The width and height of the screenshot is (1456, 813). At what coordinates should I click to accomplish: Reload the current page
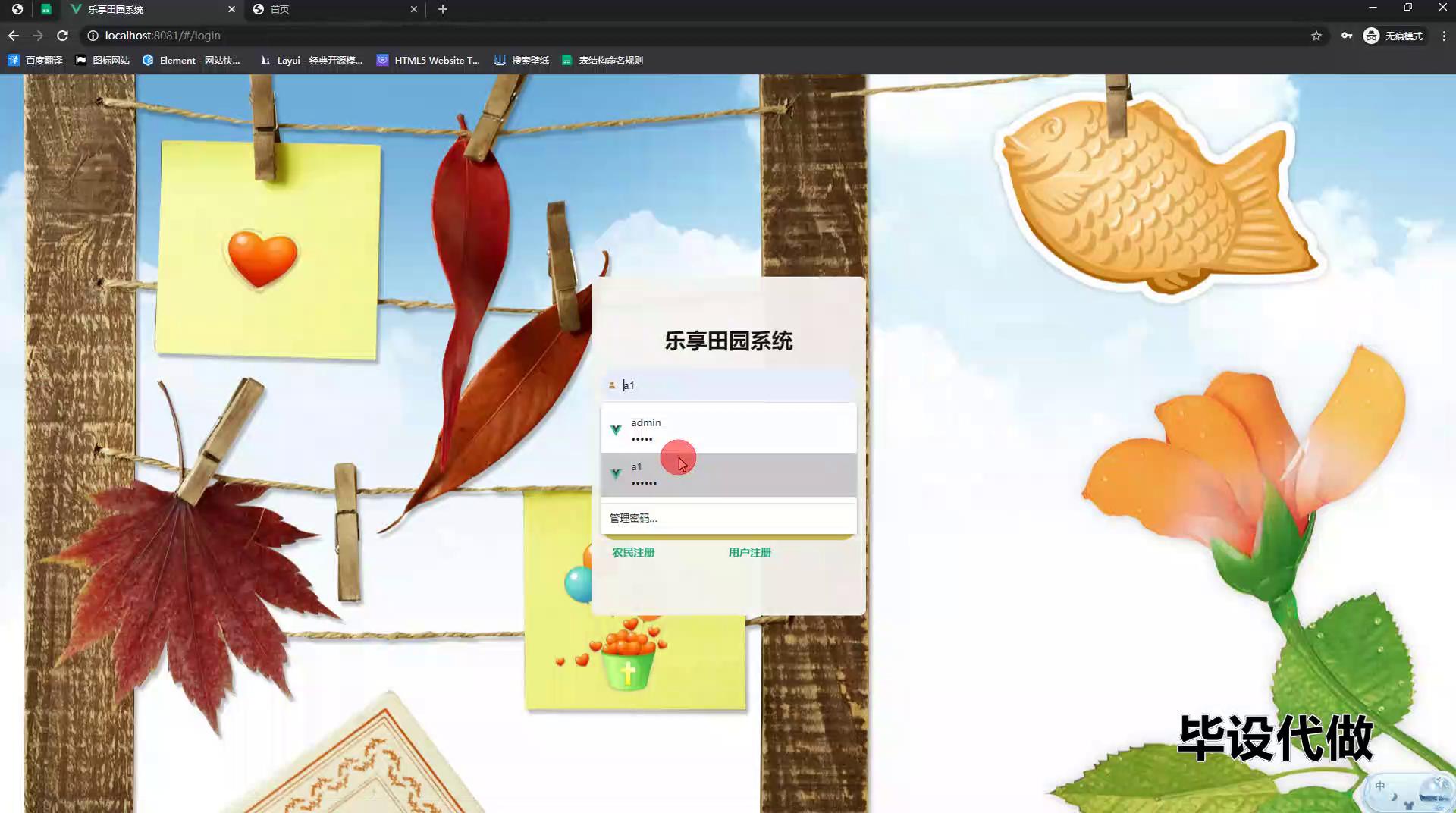pyautogui.click(x=63, y=36)
